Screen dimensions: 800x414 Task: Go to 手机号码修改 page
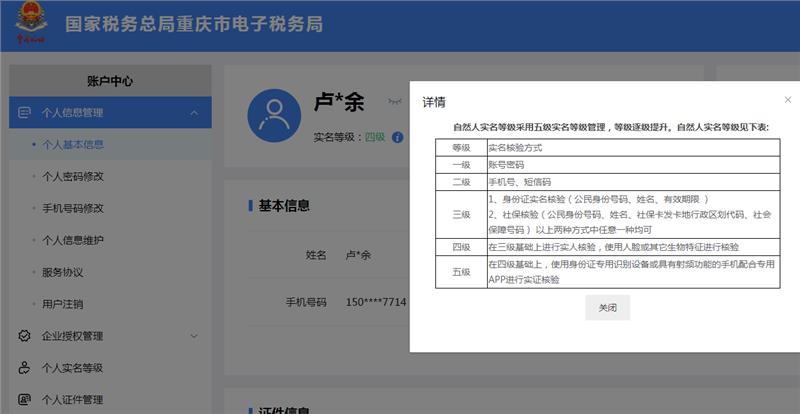tap(72, 208)
